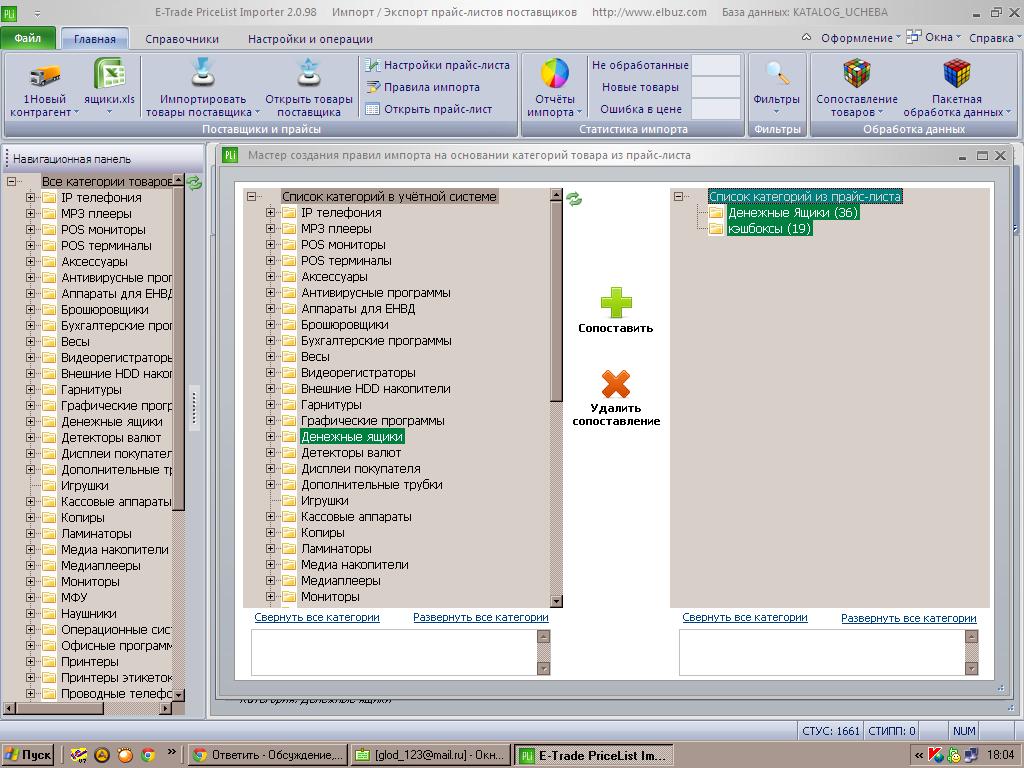Click Открыть товары поставщика icon
The width and height of the screenshot is (1024, 768).
coord(308,72)
